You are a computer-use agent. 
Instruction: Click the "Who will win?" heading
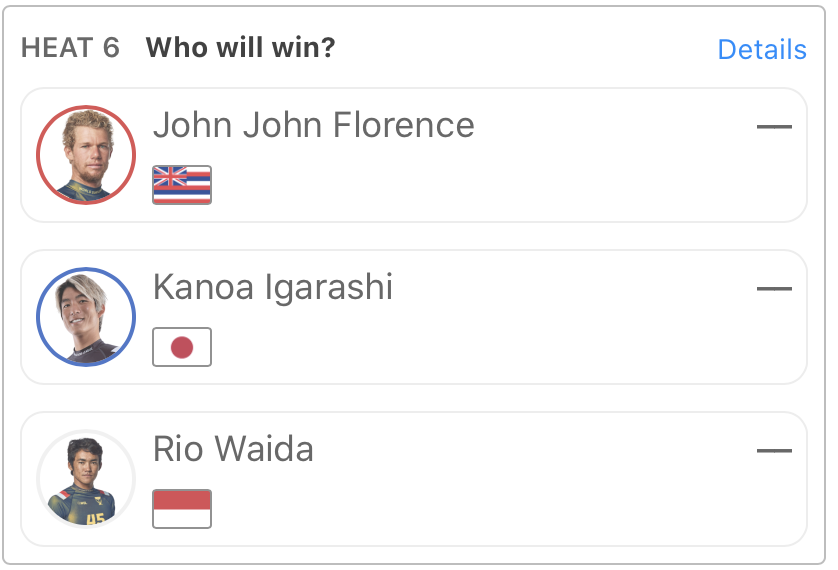(x=240, y=48)
